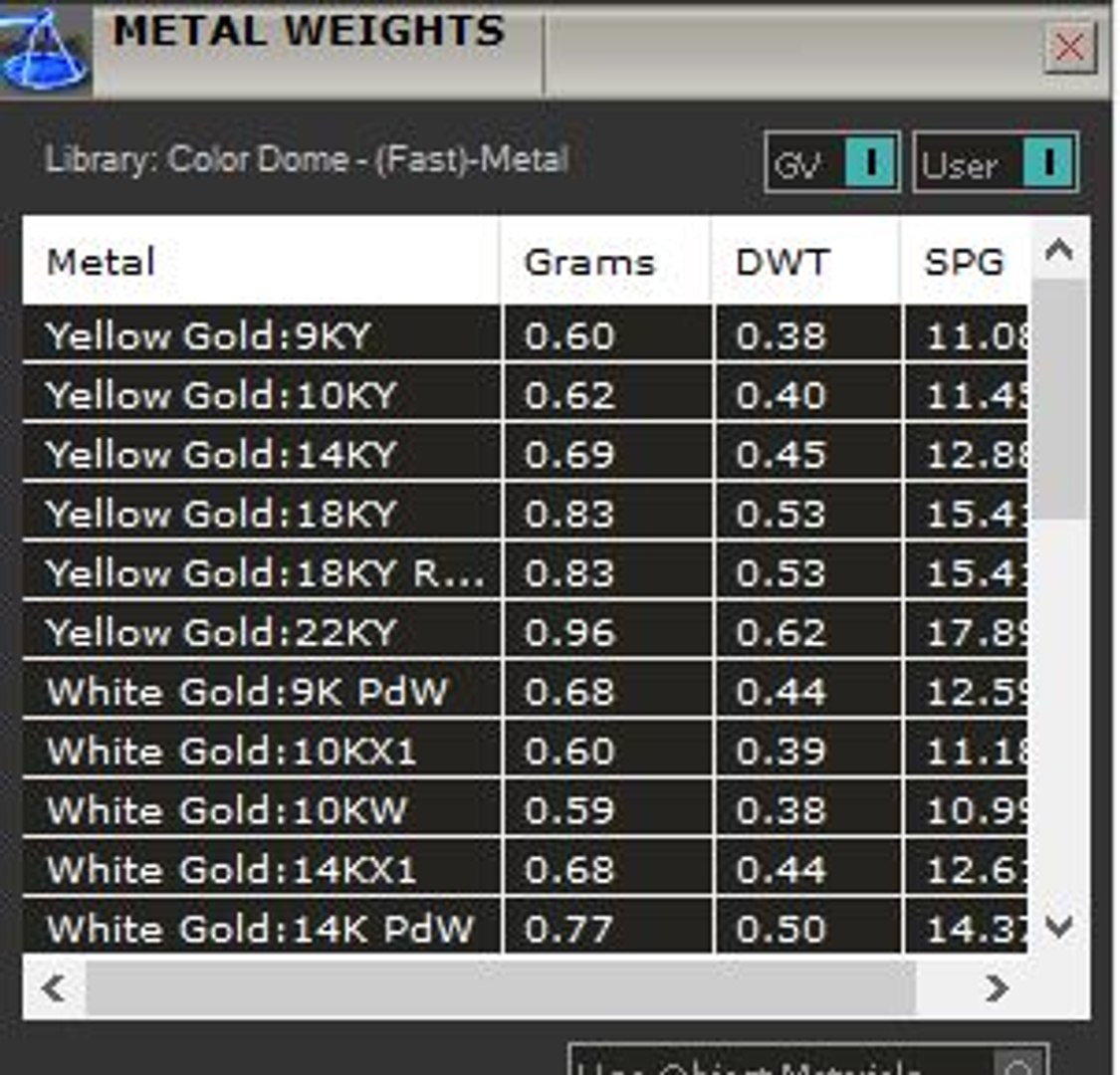
Task: Select the White Gold:9K PdW row
Action: point(525,690)
